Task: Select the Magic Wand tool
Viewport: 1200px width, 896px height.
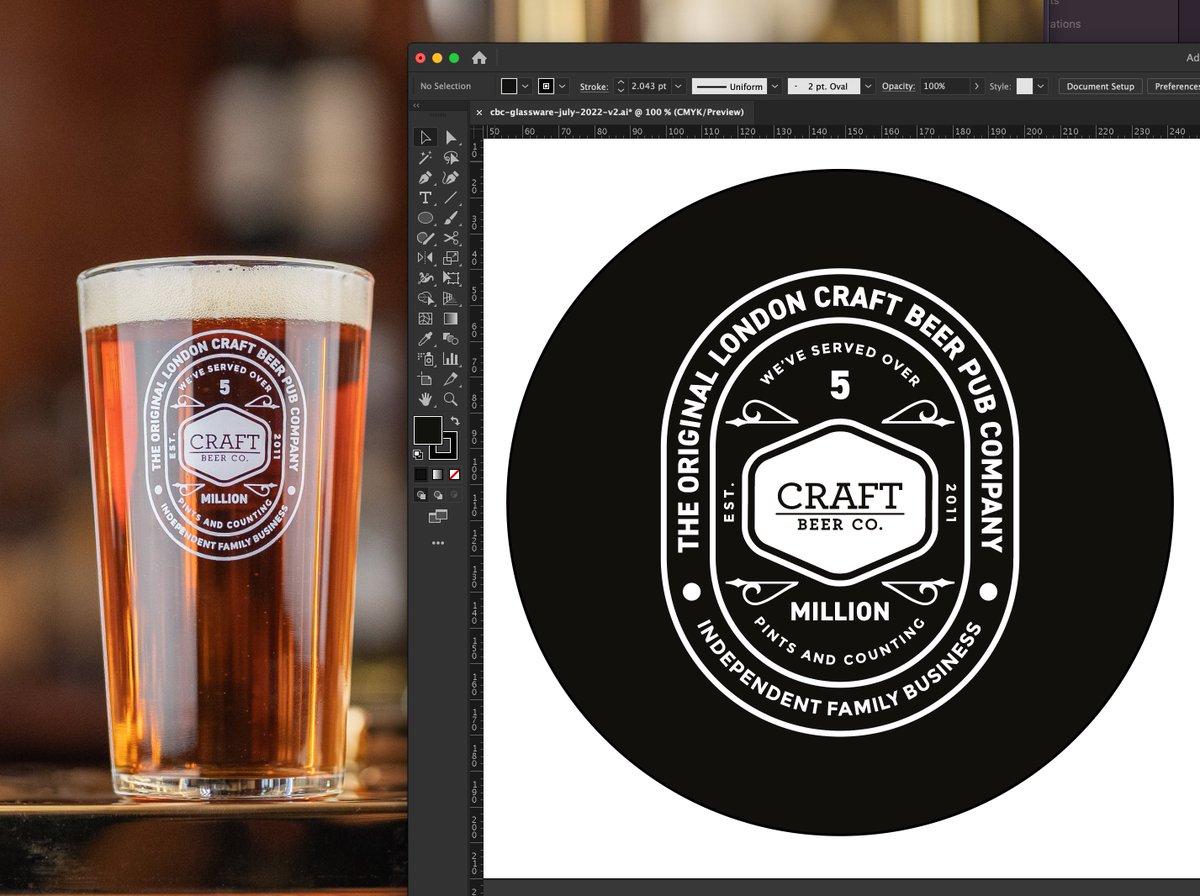Action: (425, 157)
